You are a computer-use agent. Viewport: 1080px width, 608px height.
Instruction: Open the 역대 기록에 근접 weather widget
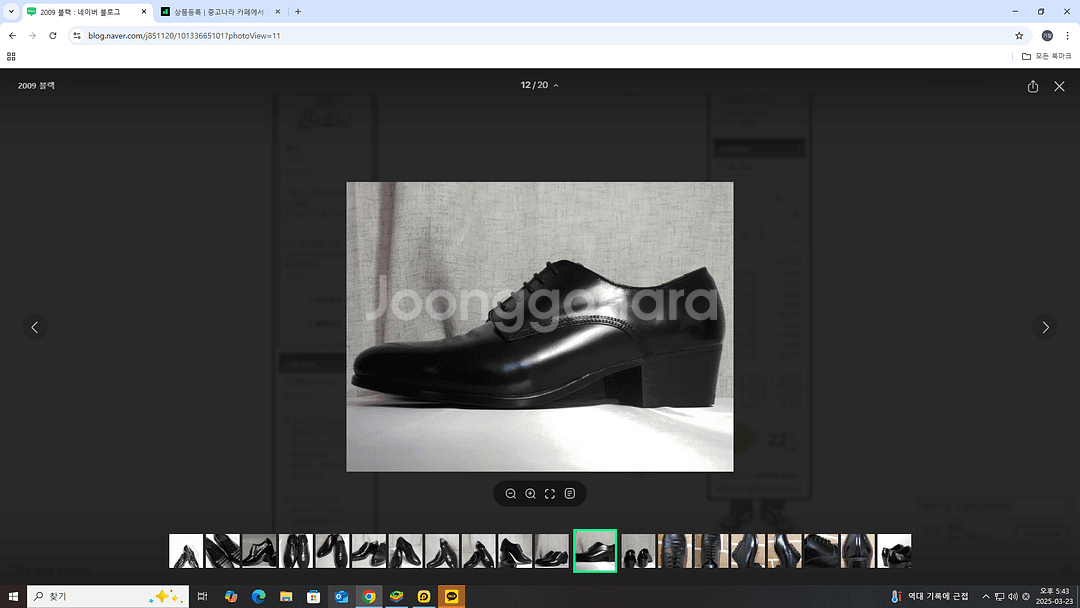(929, 596)
